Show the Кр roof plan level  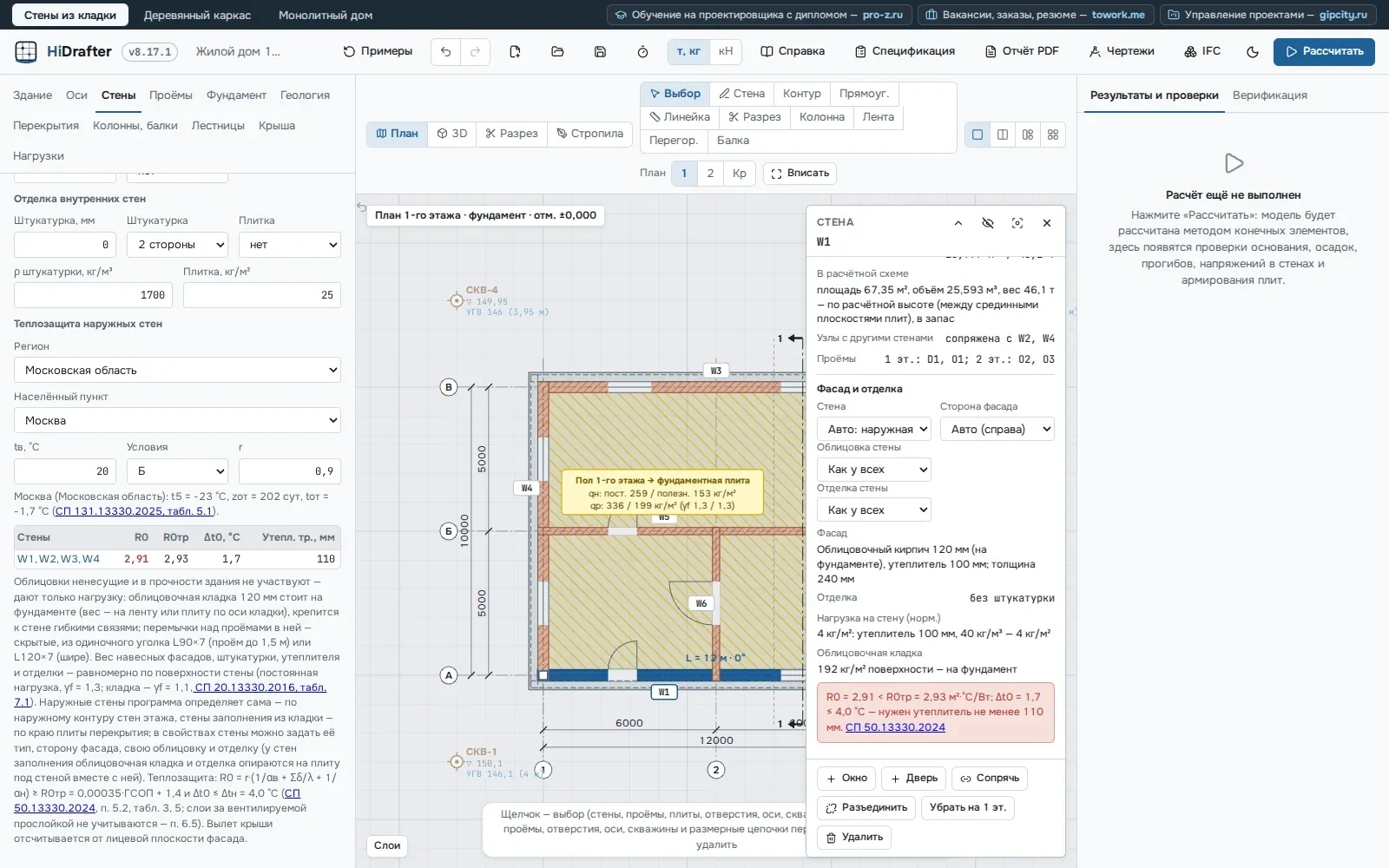(x=740, y=173)
